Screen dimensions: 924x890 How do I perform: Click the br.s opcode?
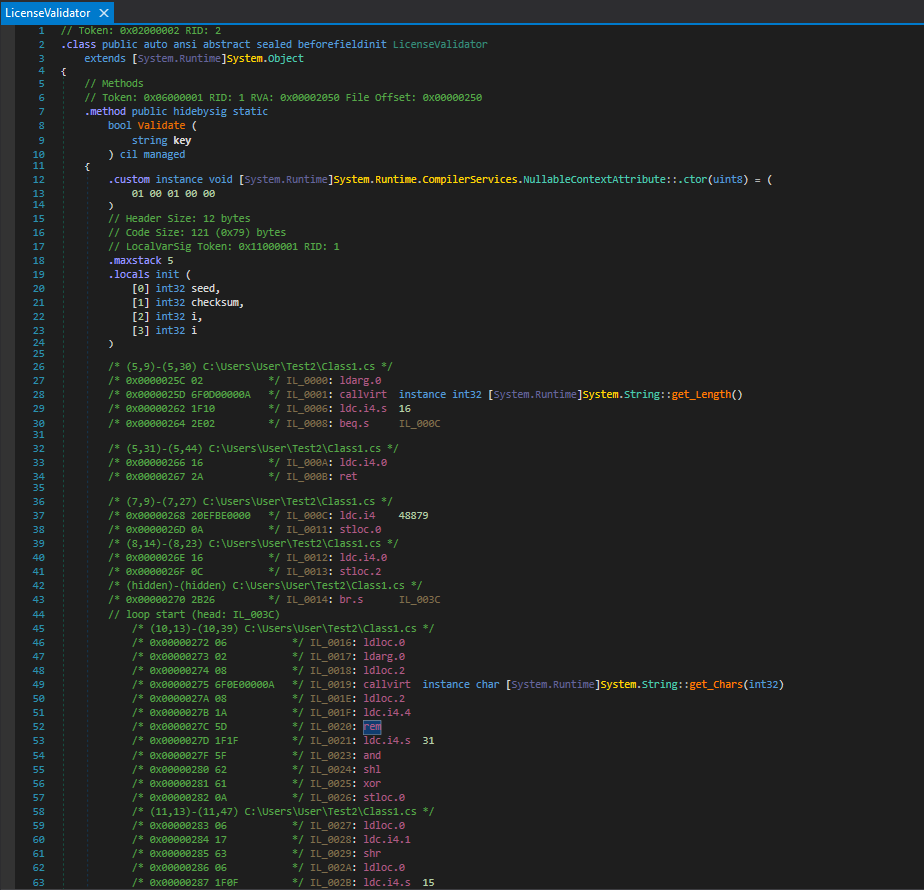[351, 599]
